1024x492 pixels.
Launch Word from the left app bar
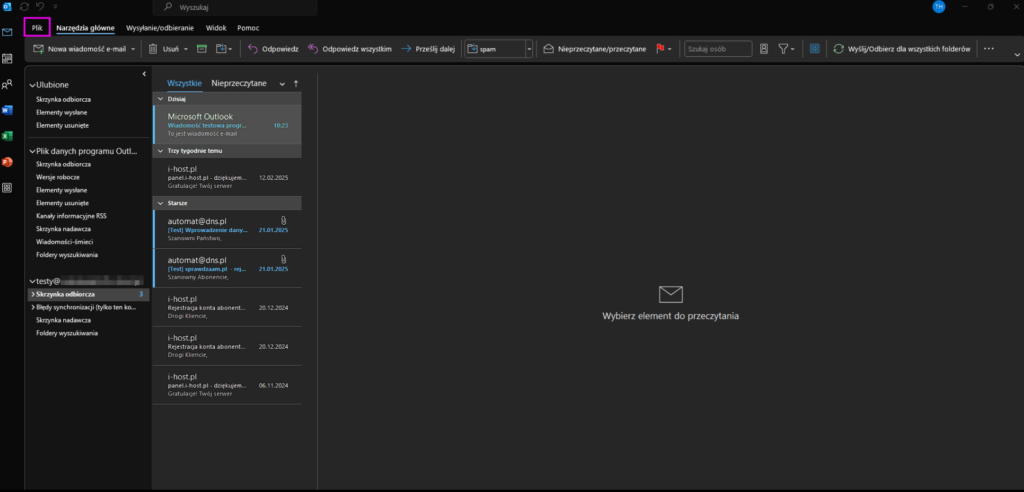[x=7, y=110]
